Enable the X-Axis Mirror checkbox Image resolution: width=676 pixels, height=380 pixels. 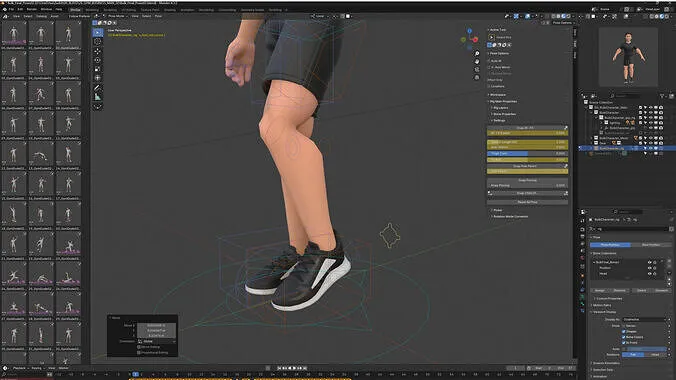pyautogui.click(x=489, y=67)
